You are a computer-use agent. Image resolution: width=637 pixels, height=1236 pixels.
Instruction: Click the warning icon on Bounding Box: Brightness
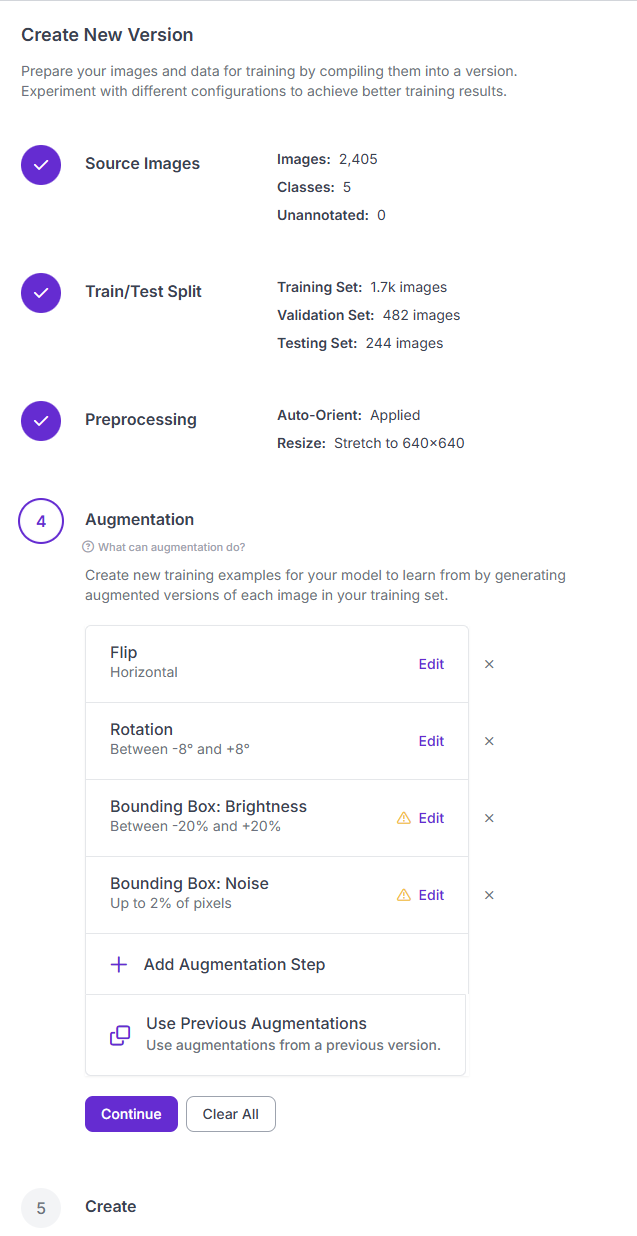click(x=405, y=818)
